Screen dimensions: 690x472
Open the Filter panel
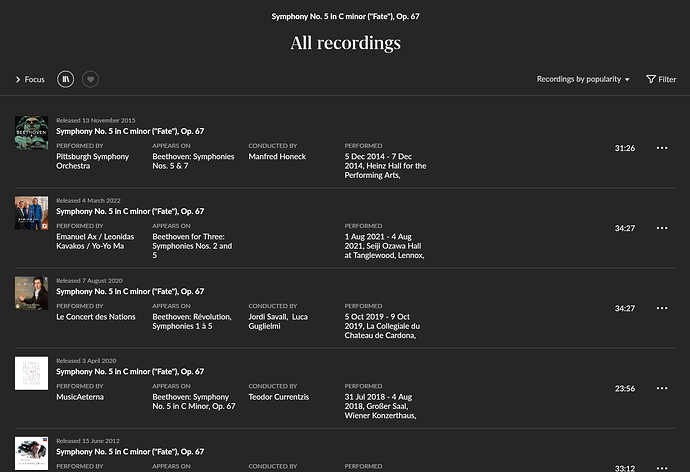661,79
